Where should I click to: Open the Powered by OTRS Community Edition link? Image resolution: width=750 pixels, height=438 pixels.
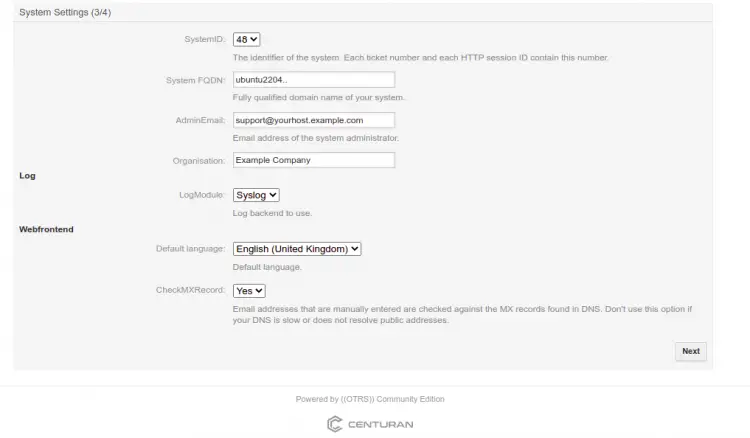pyautogui.click(x=370, y=399)
